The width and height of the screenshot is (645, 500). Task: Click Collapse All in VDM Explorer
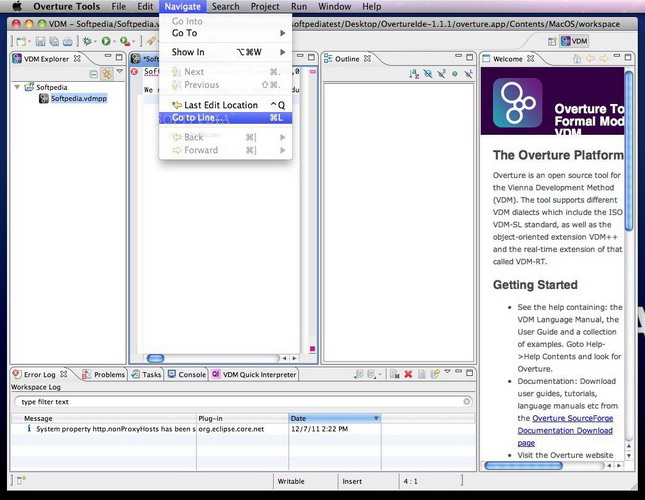click(x=94, y=74)
